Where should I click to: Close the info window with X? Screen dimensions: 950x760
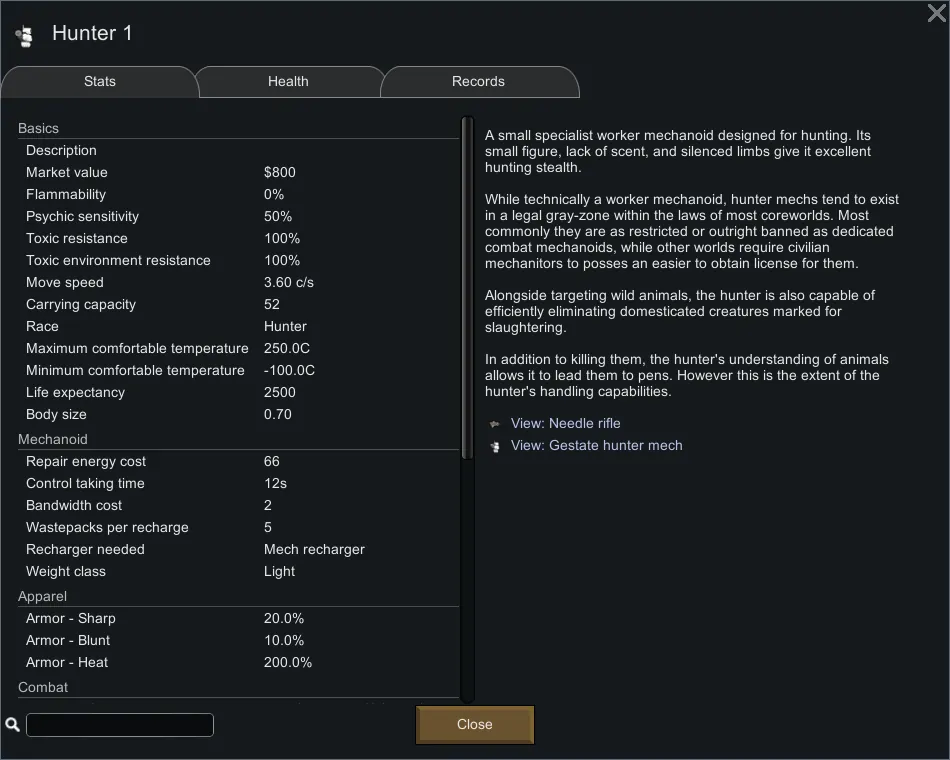click(x=936, y=14)
